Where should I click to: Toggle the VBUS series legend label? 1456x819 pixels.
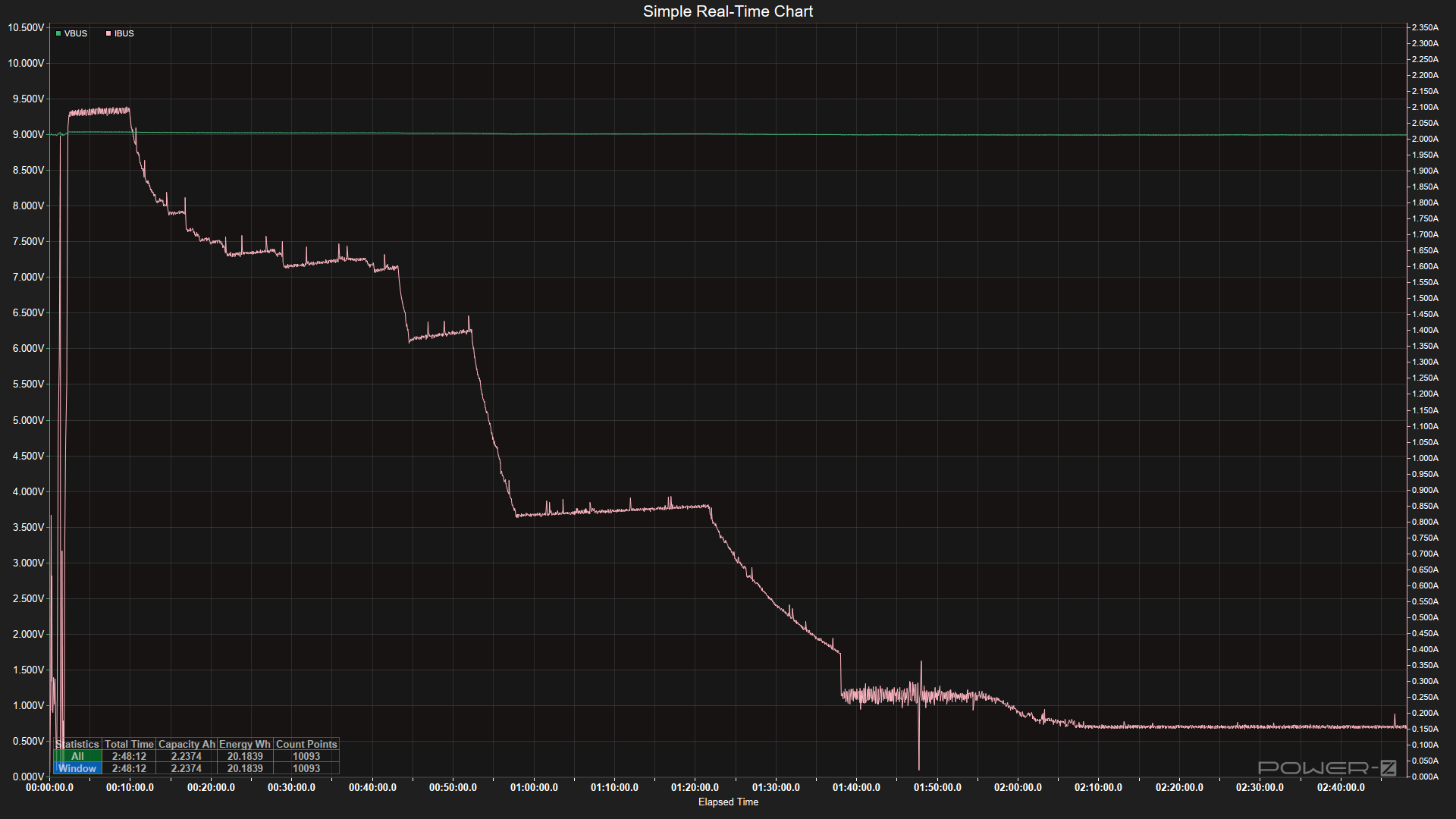[76, 33]
